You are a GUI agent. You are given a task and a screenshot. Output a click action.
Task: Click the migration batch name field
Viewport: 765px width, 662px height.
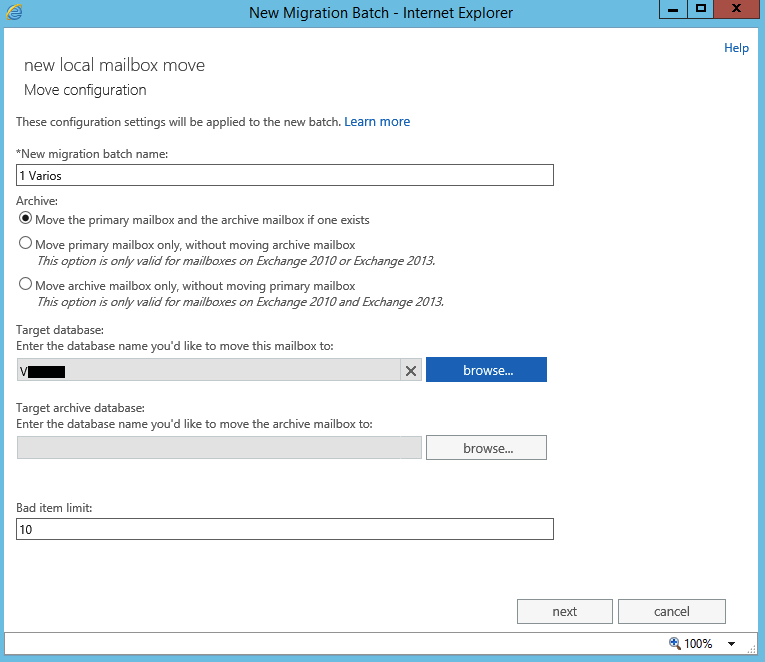click(x=285, y=175)
